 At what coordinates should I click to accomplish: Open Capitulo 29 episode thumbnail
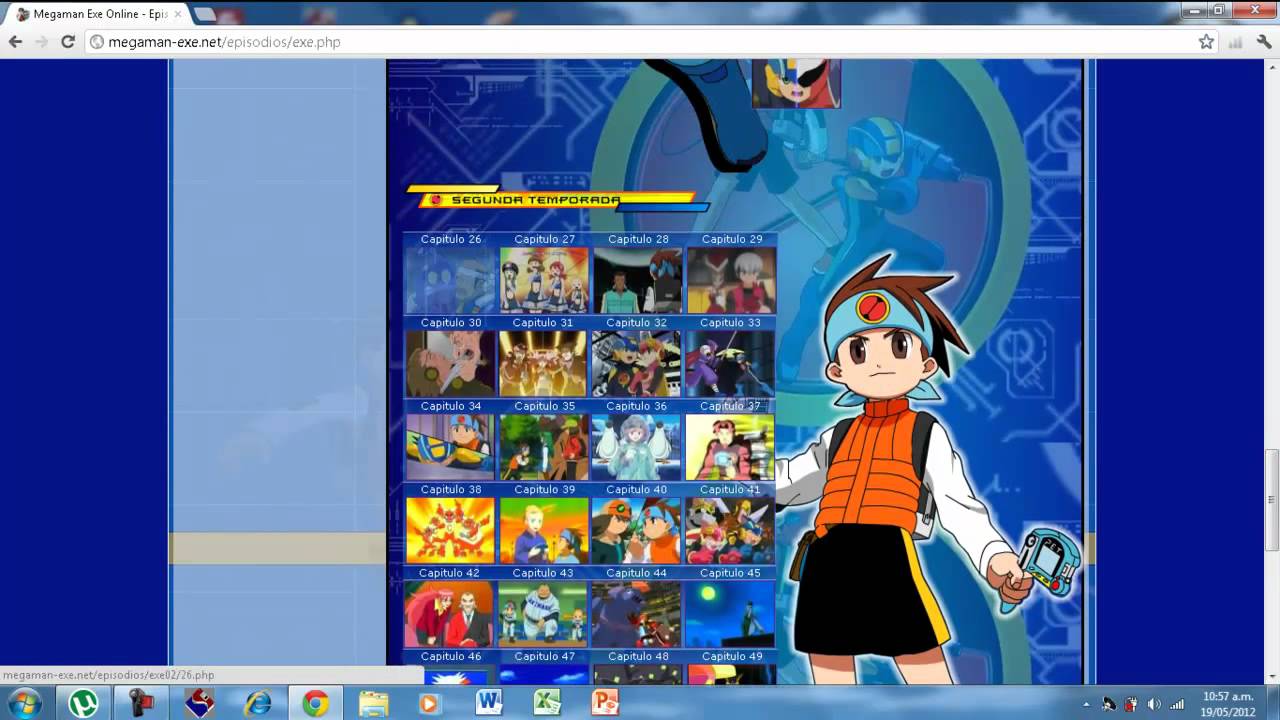[731, 280]
